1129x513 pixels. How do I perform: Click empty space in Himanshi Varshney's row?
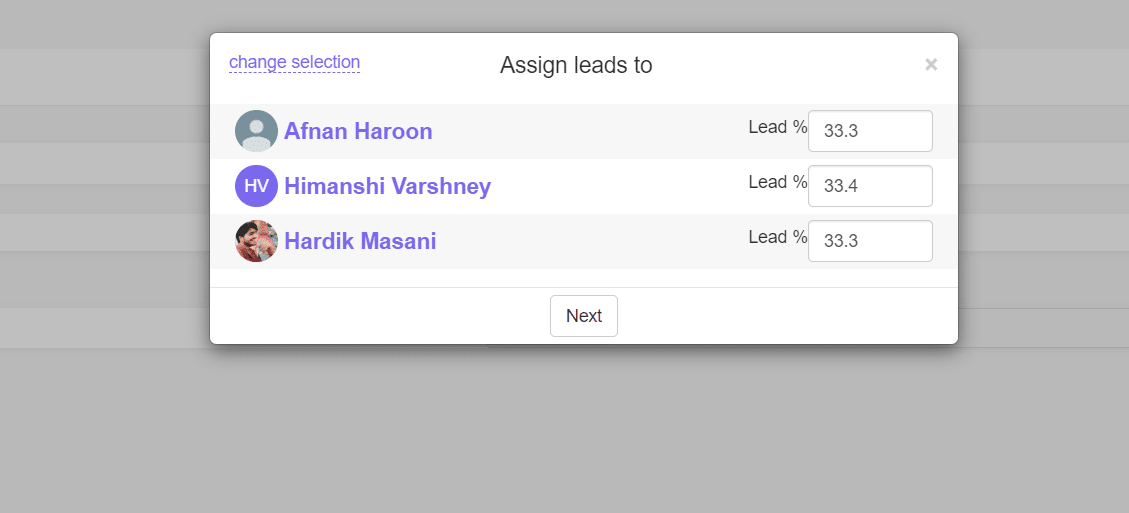620,186
